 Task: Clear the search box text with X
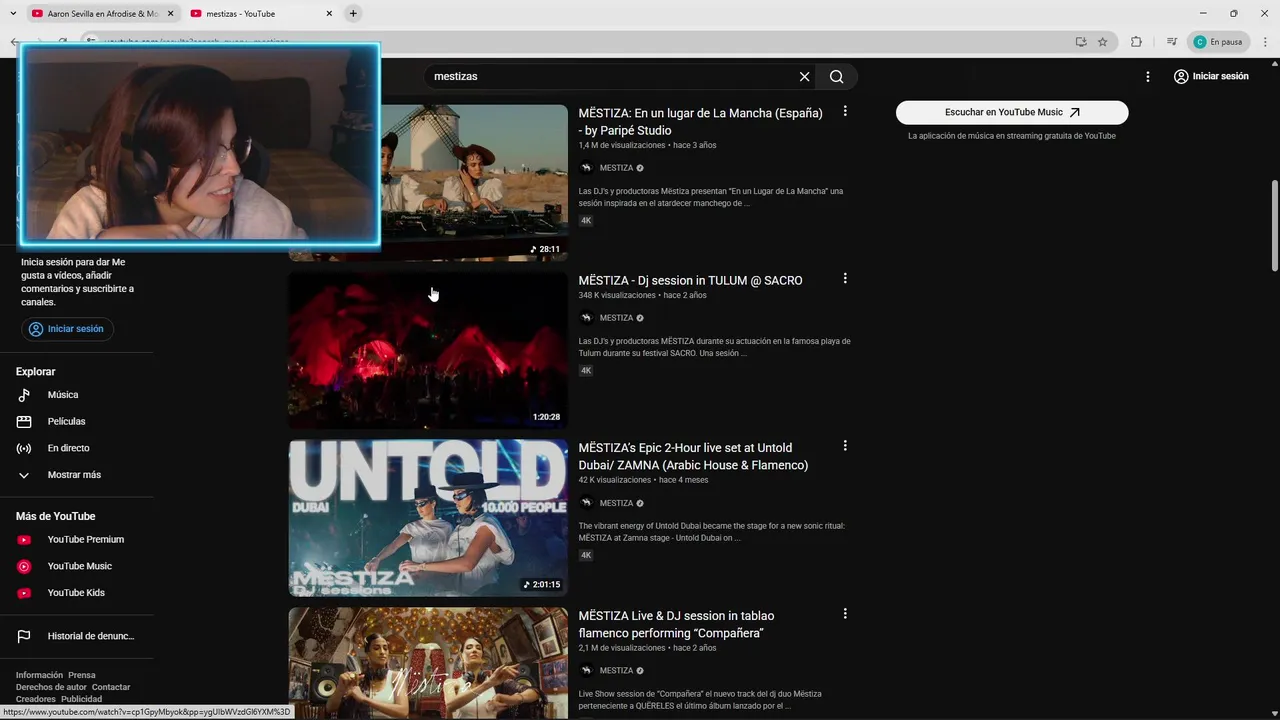point(804,76)
